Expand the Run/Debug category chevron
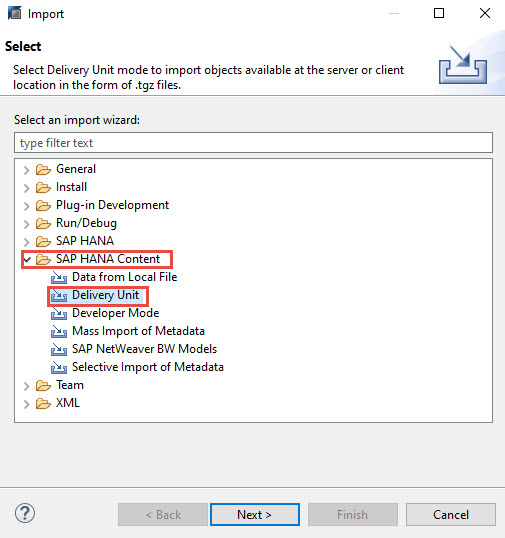The image size is (505, 538). (26, 224)
